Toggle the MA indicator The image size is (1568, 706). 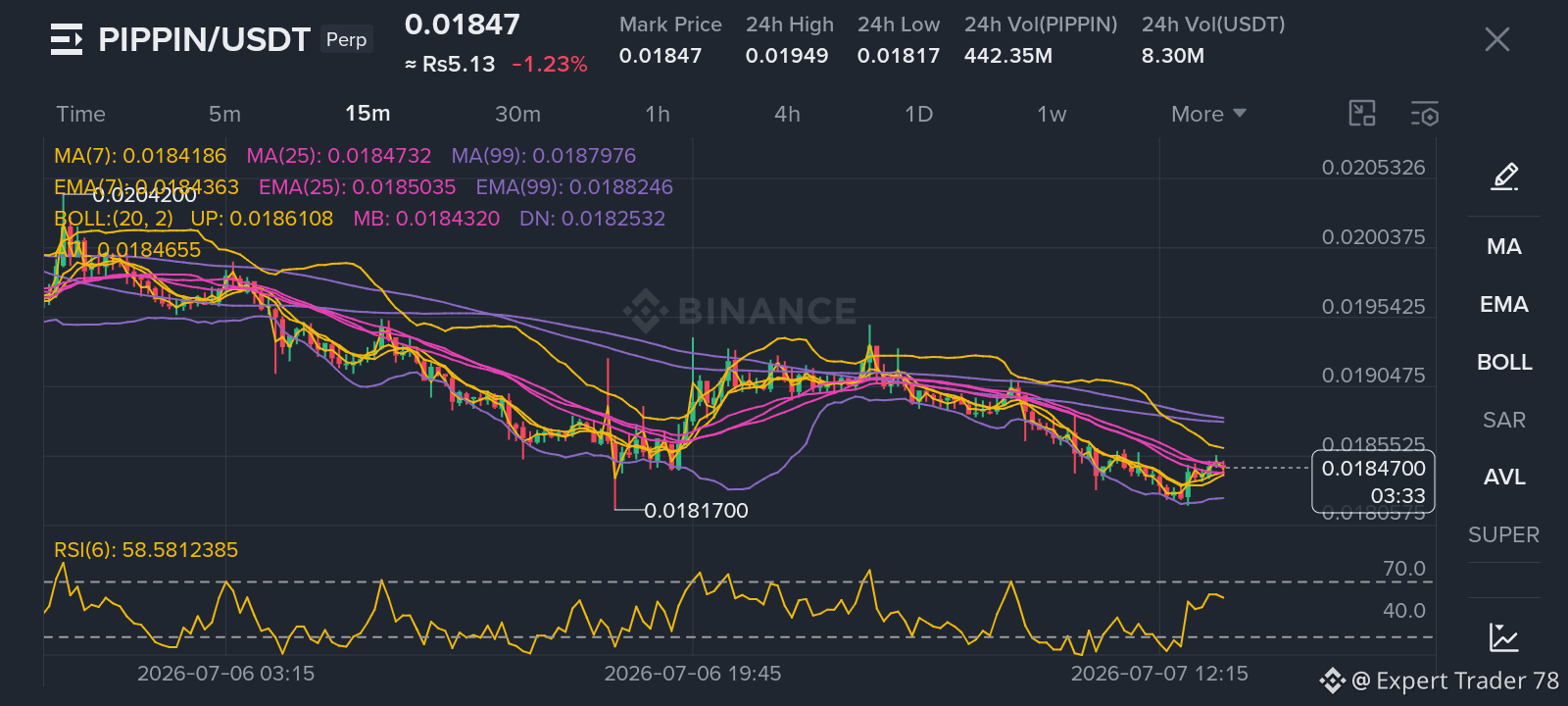(x=1504, y=247)
